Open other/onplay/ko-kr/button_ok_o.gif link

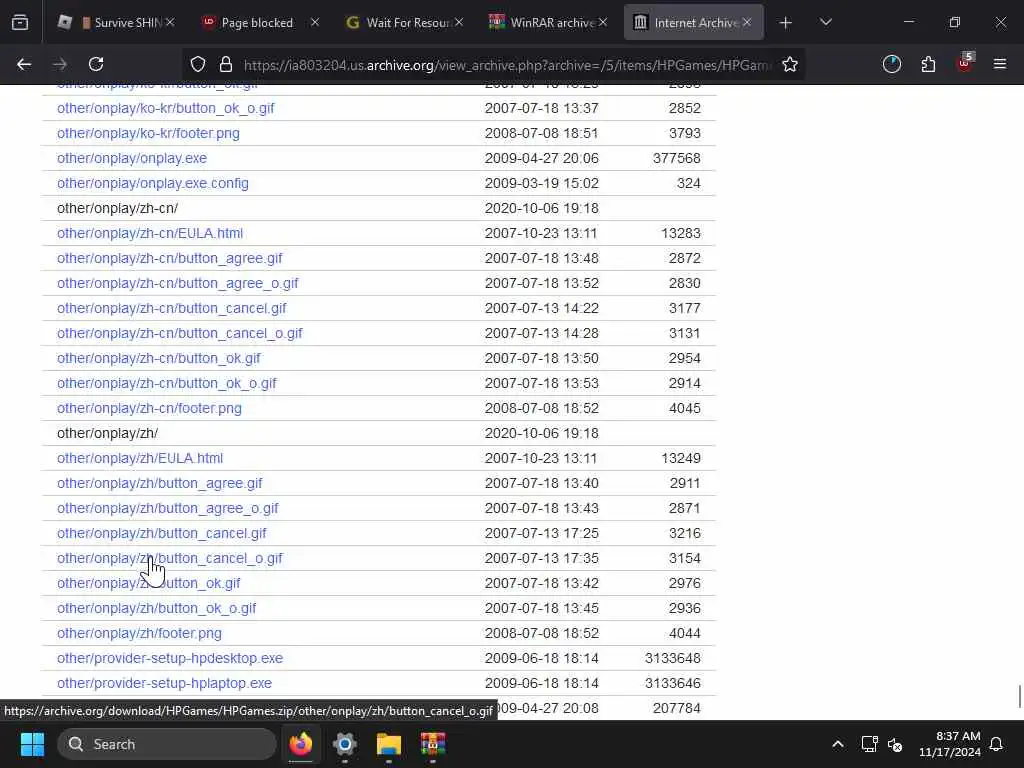coord(165,108)
